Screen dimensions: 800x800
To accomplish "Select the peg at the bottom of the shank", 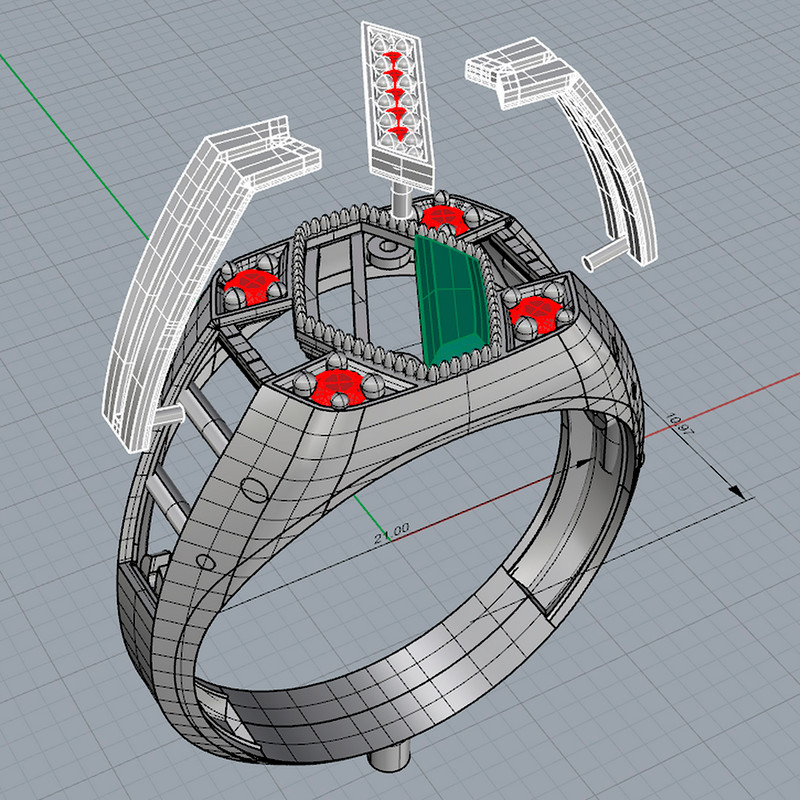I will click(x=390, y=760).
